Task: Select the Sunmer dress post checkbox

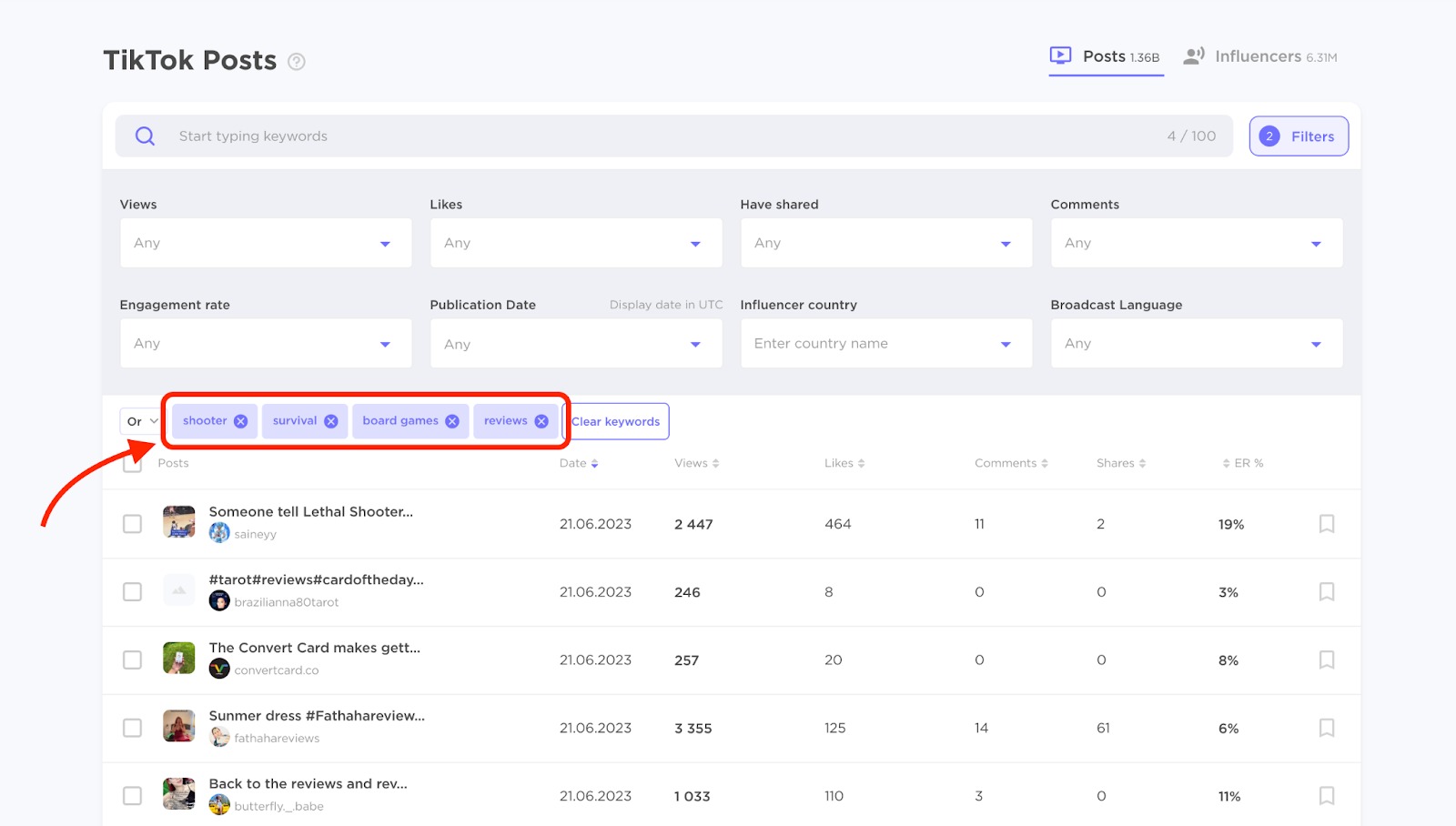Action: point(133,728)
